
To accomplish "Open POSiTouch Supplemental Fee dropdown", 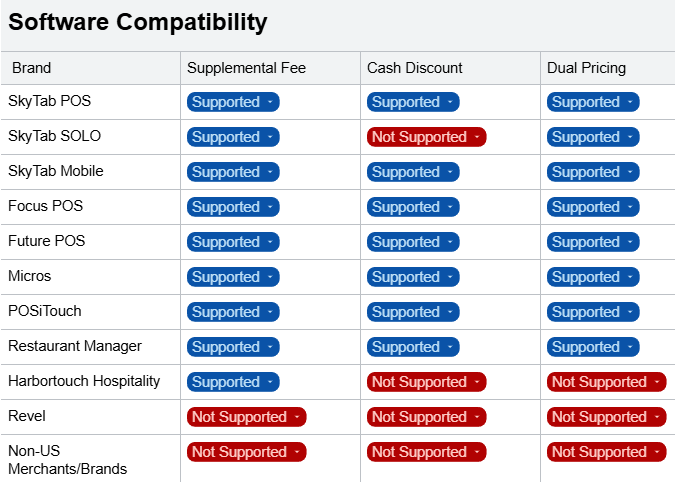I will (233, 312).
